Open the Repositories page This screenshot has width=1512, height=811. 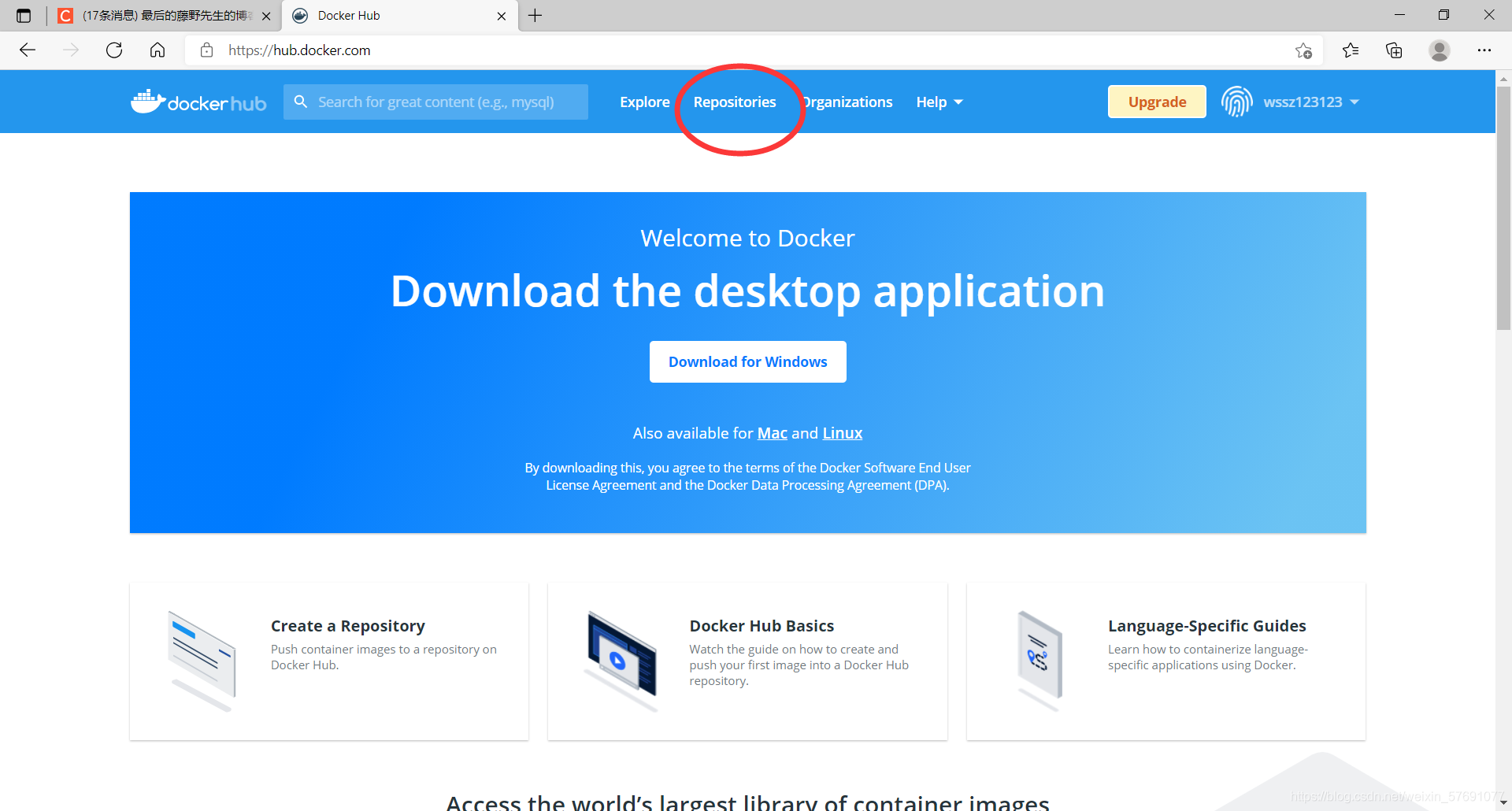(x=735, y=102)
